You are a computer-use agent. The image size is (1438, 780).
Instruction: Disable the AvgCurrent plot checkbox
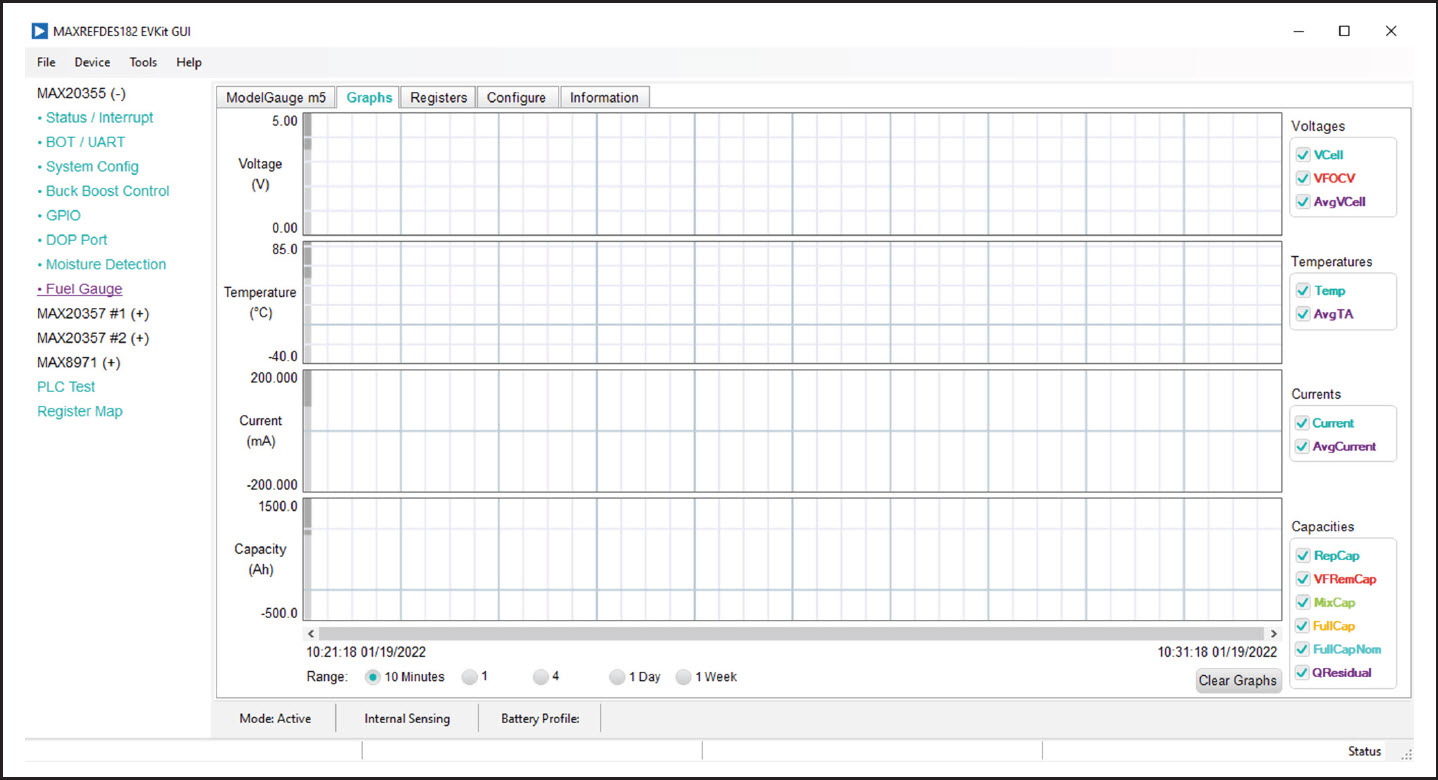point(1303,447)
